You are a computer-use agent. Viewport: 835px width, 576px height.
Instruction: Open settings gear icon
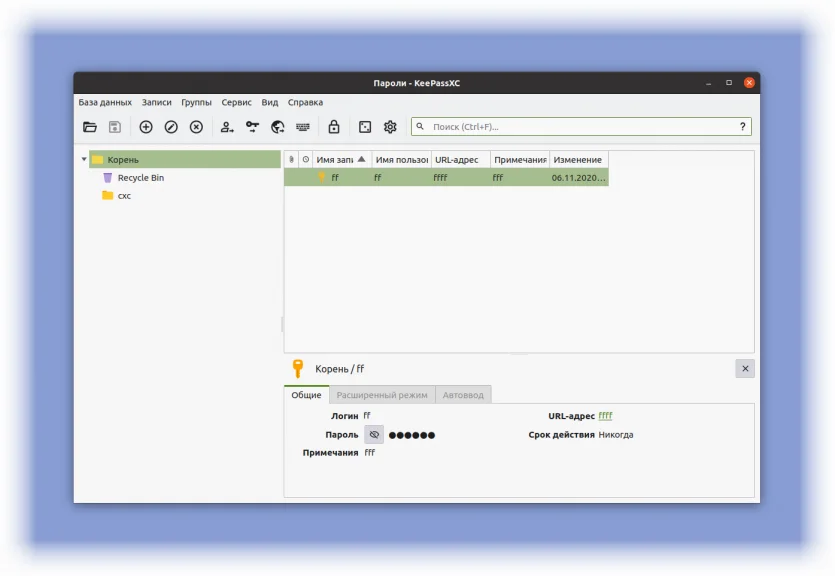tap(390, 127)
